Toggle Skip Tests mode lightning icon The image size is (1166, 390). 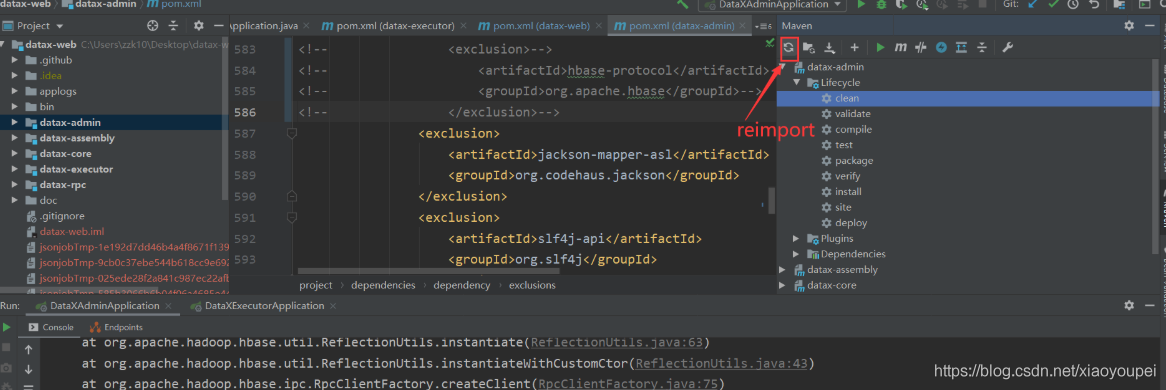941,48
